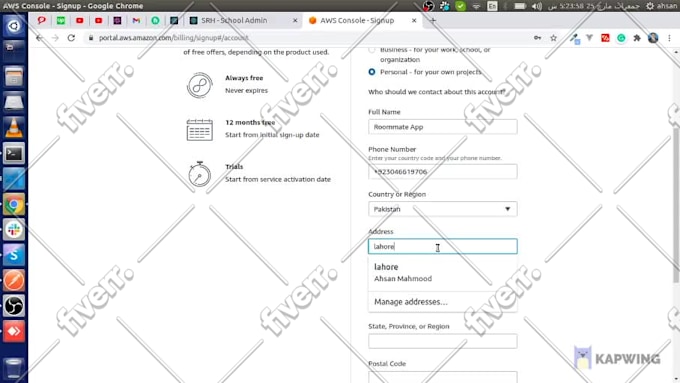Open the volume indicator in top panel

click(536, 6)
